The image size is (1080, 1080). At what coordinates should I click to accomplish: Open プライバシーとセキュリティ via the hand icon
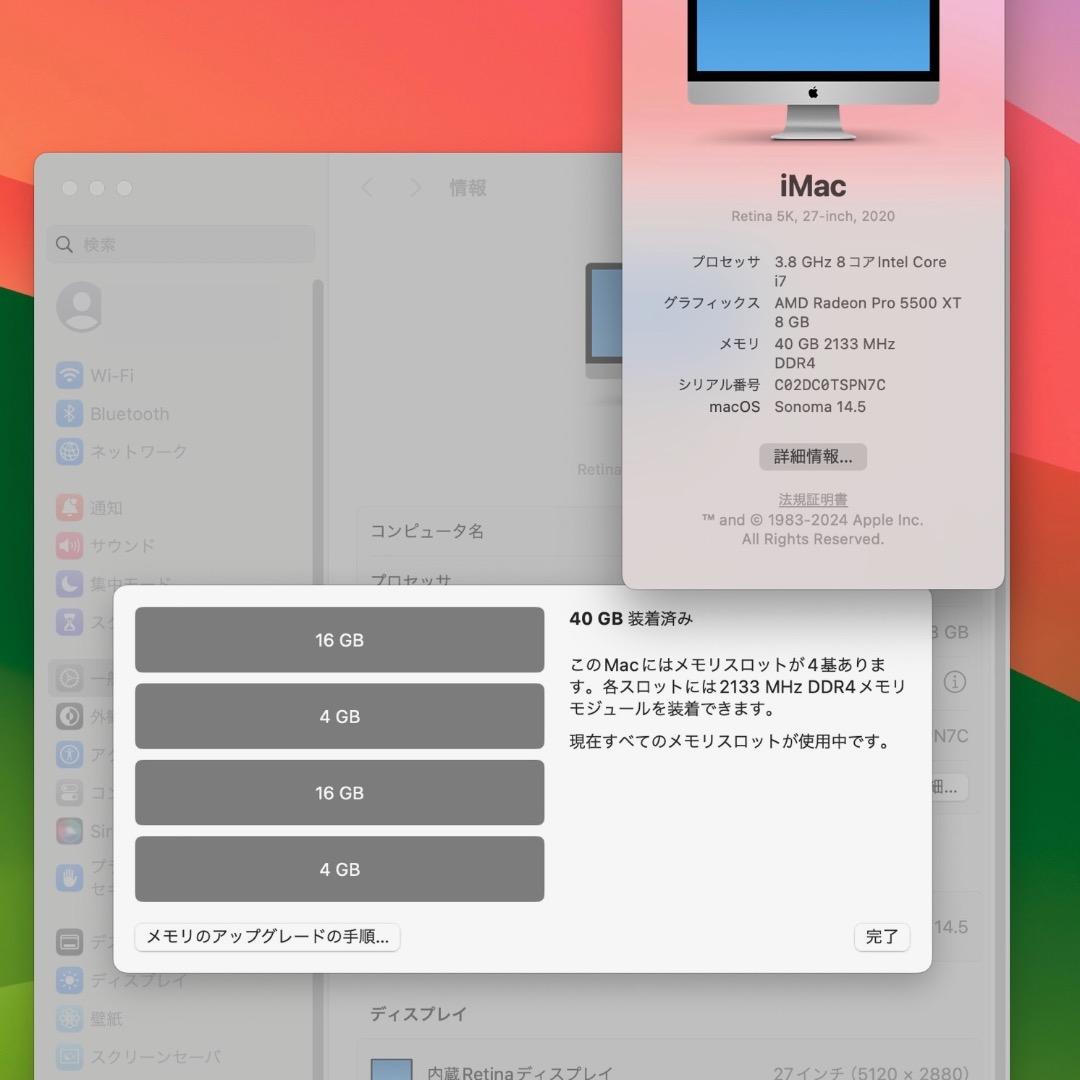tap(68, 876)
